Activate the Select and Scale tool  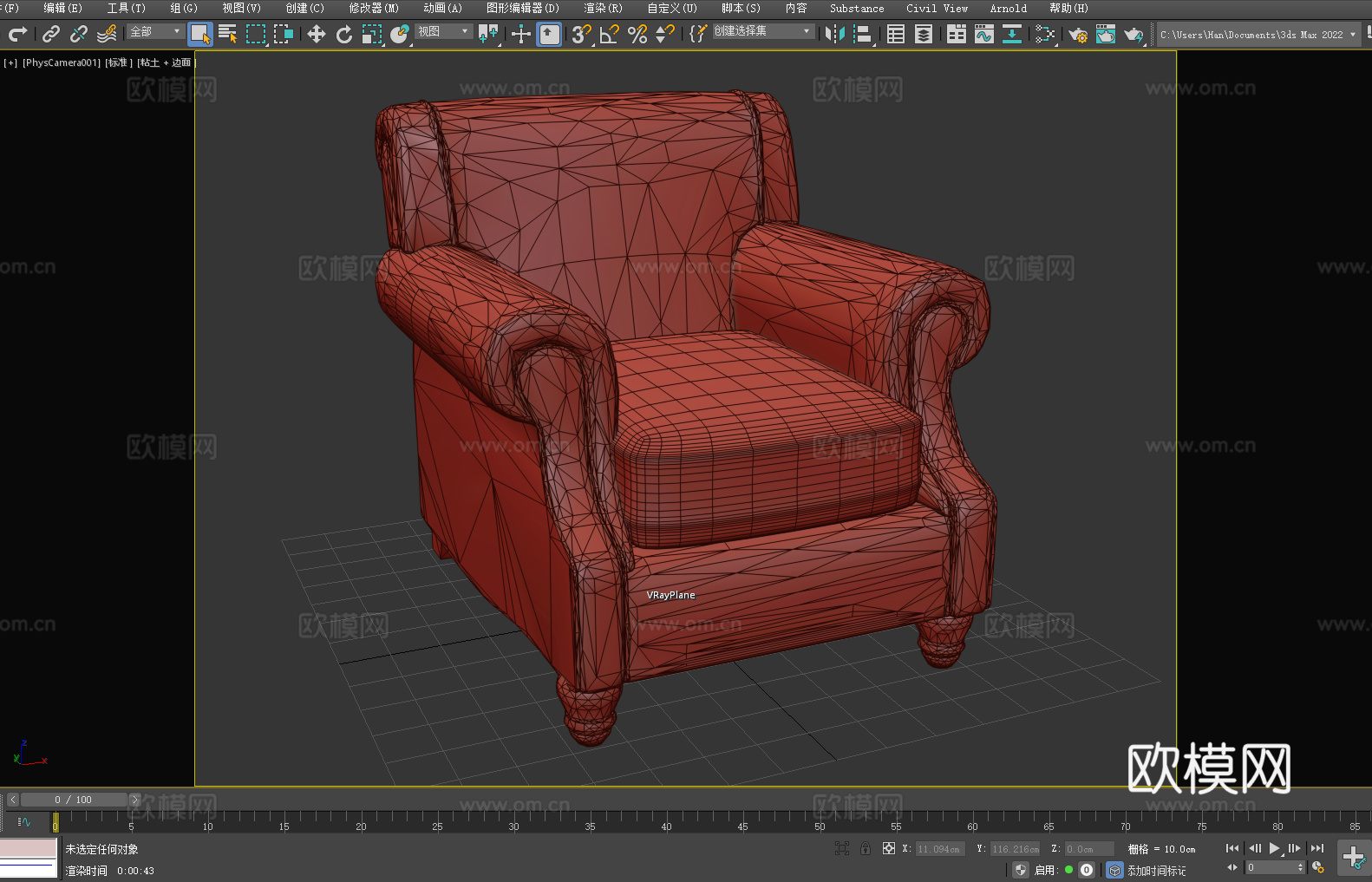coord(372,34)
